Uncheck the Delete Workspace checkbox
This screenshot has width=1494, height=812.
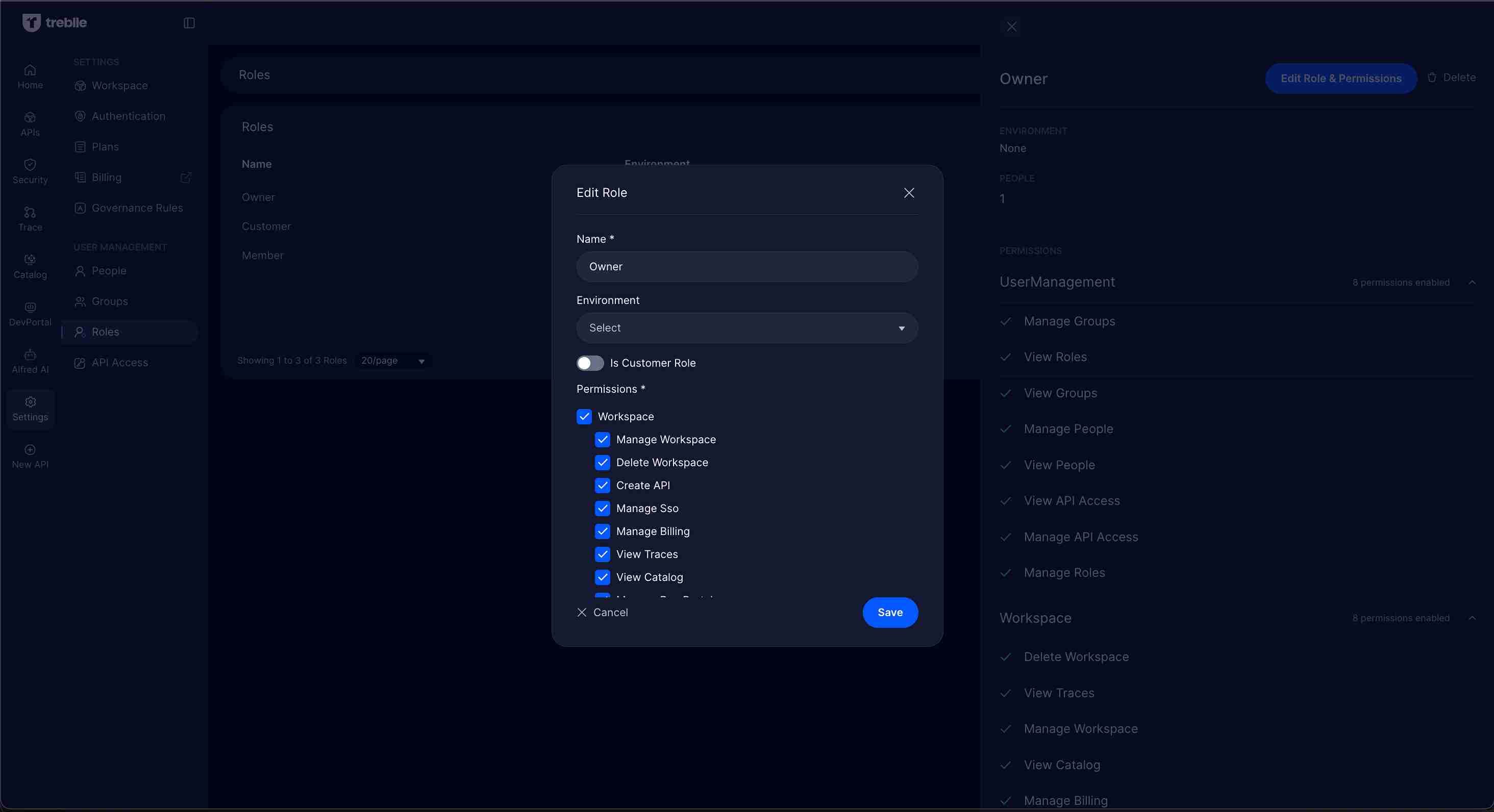point(603,463)
